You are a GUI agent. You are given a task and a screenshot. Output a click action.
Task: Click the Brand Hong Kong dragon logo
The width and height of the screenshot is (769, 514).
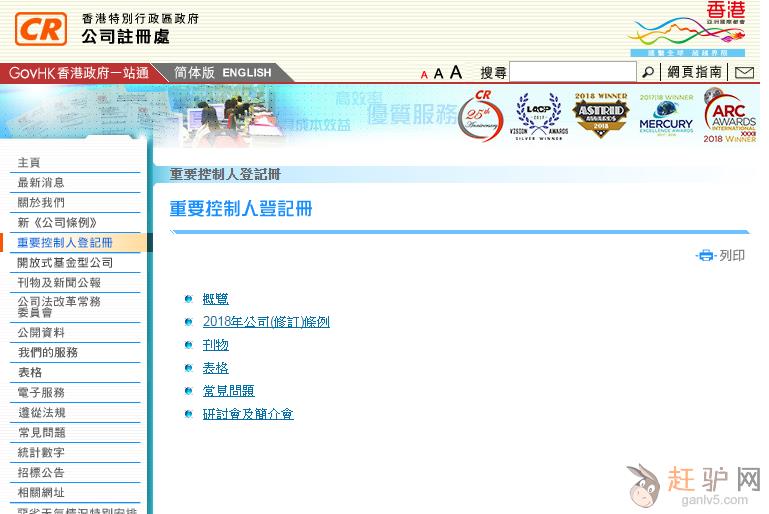pos(686,28)
